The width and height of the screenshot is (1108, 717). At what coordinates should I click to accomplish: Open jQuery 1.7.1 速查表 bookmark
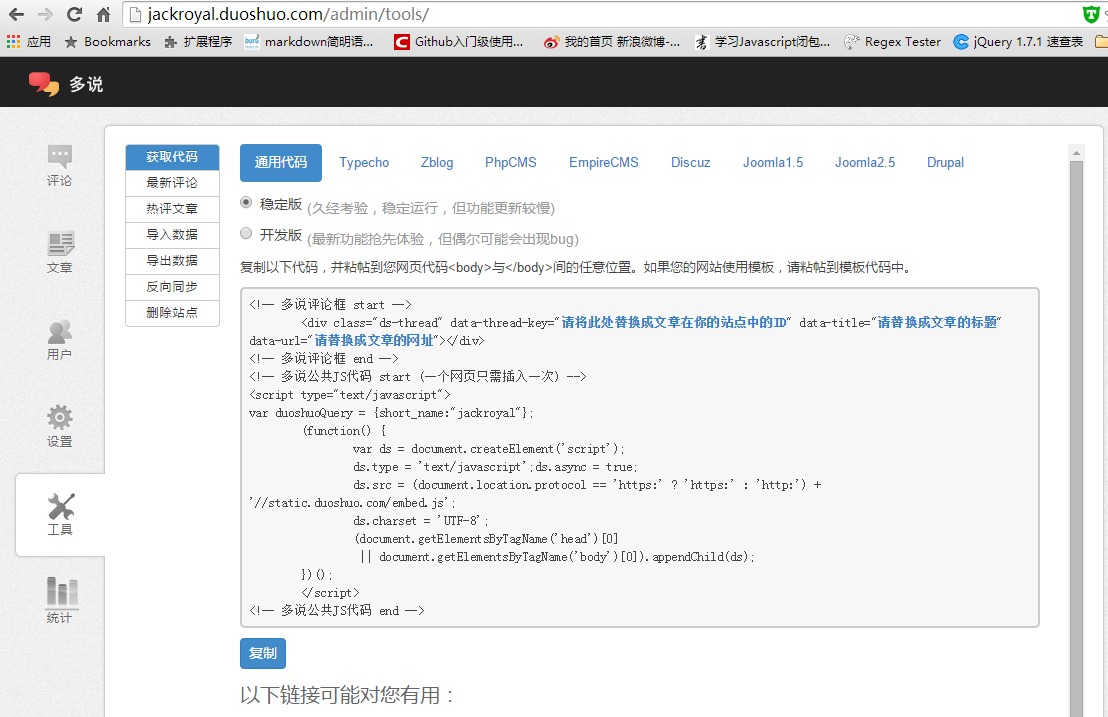click(x=1018, y=42)
